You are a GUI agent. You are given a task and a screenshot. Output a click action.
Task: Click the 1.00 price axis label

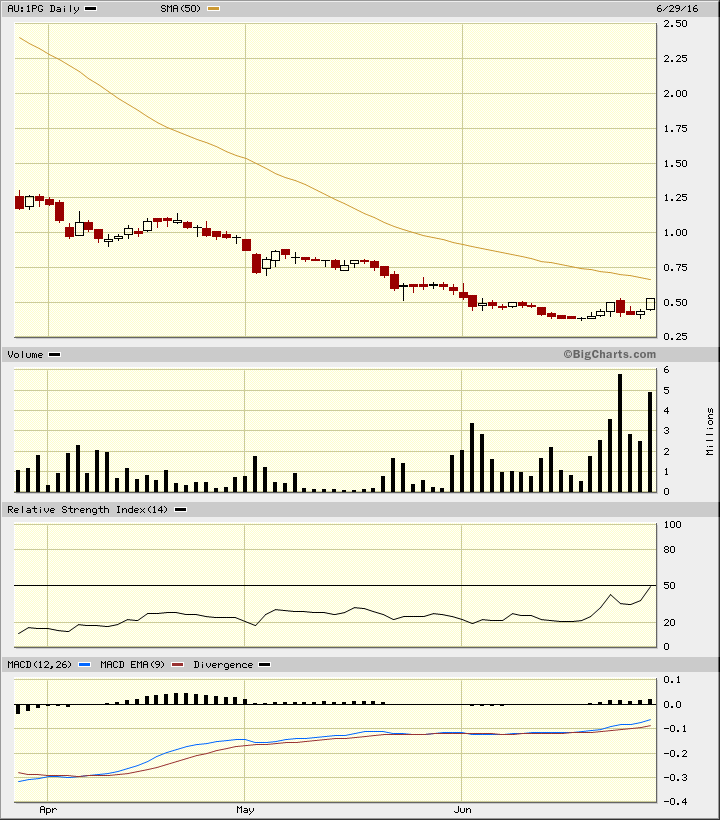676,233
